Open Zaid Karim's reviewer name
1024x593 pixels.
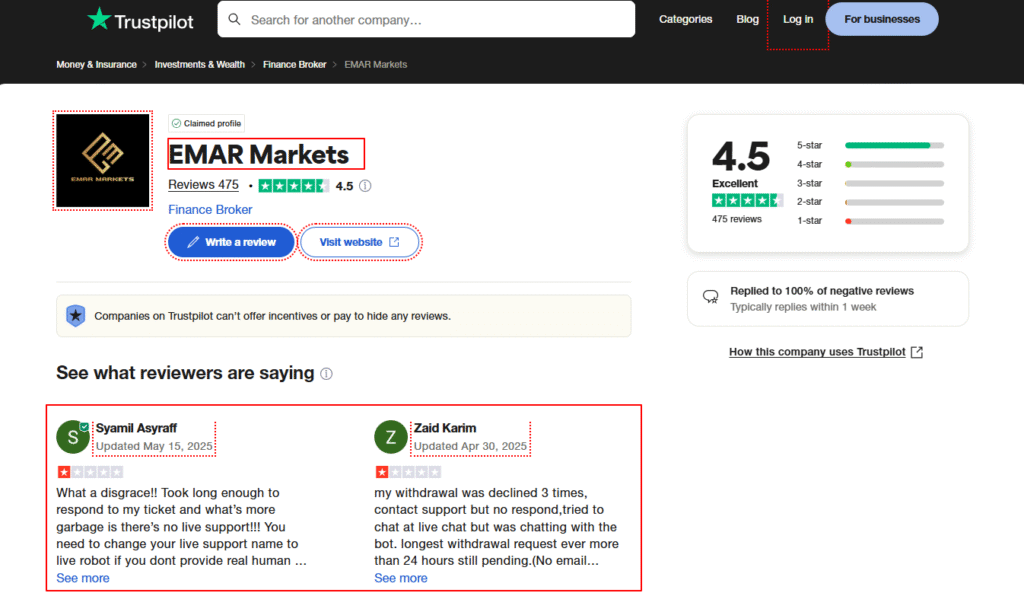pos(445,428)
